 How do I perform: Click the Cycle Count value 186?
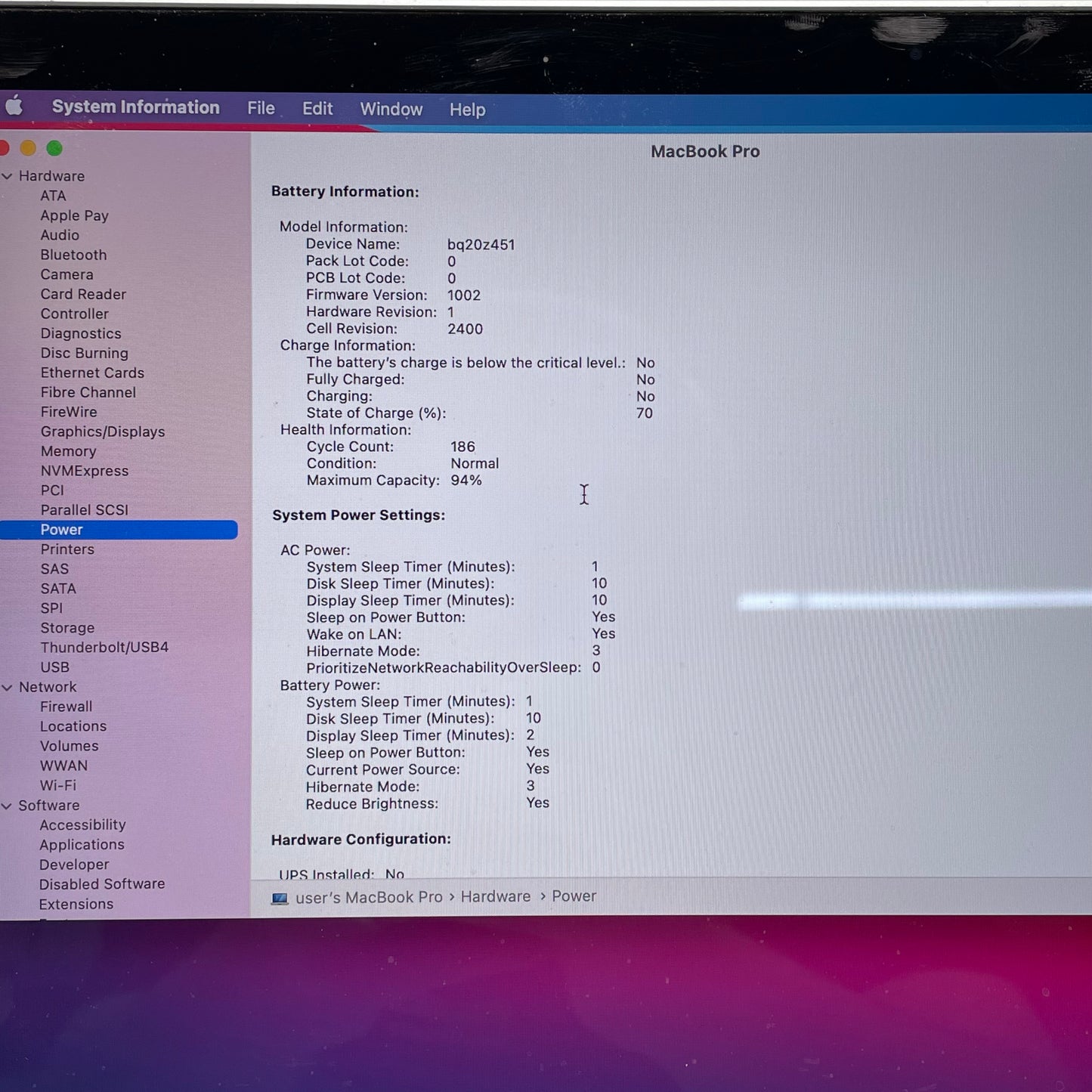[462, 447]
